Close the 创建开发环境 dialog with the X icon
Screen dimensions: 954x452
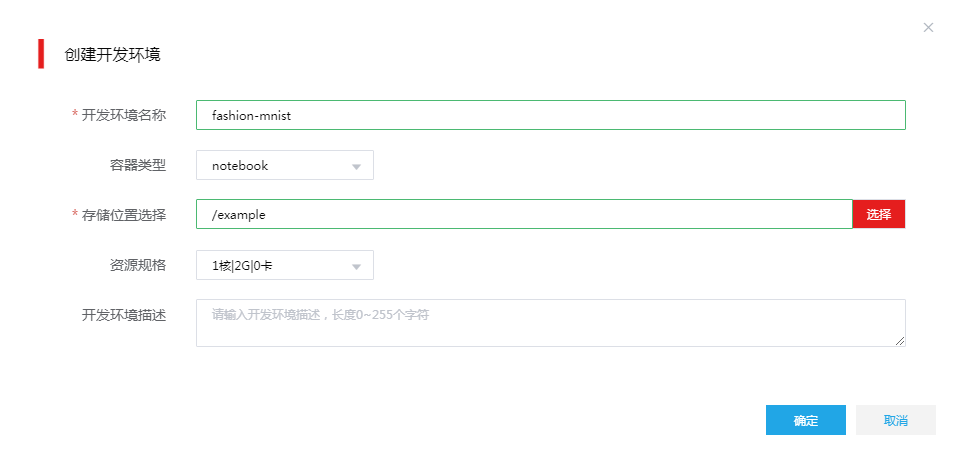pyautogui.click(x=928, y=27)
